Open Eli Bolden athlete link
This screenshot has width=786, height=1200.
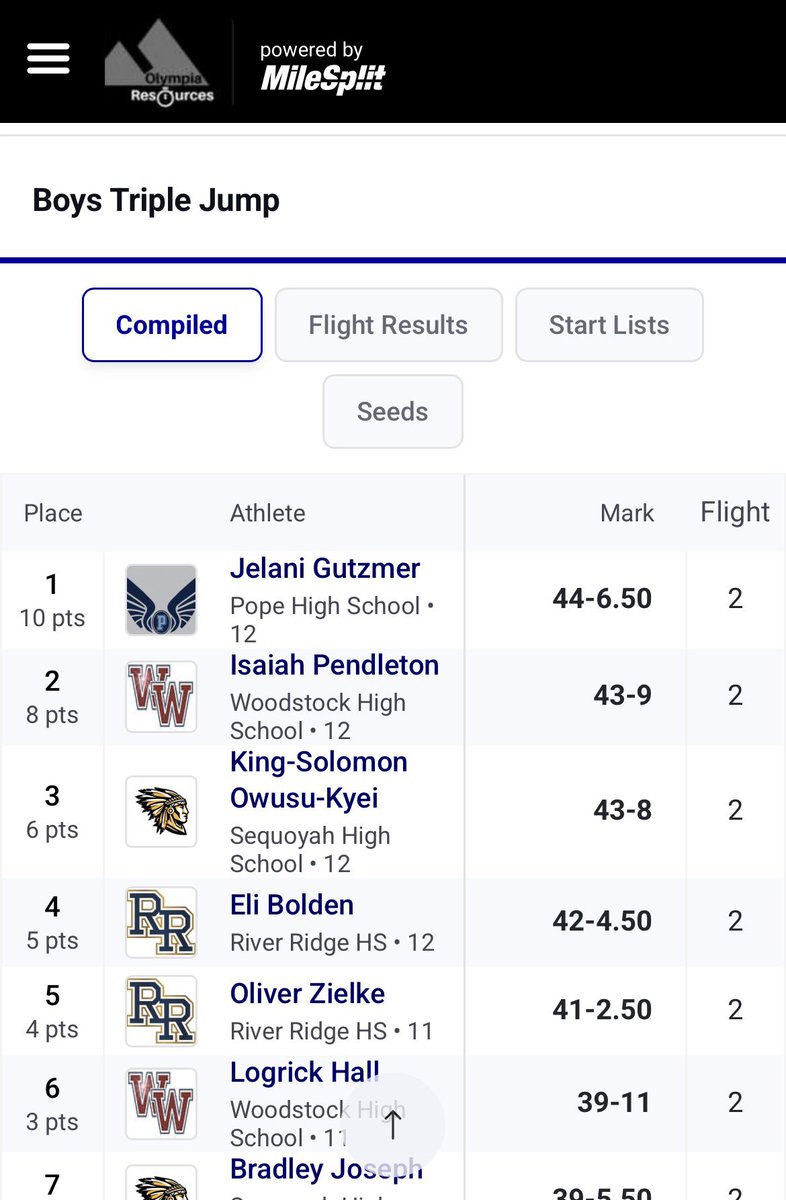point(292,905)
